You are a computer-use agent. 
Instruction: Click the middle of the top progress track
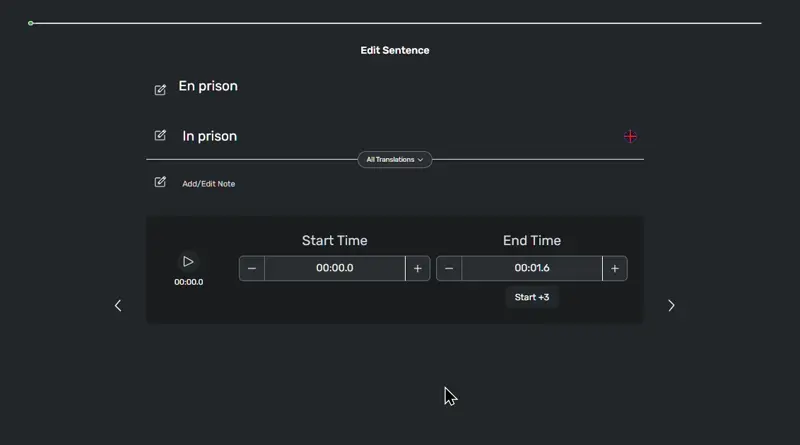pyautogui.click(x=396, y=22)
